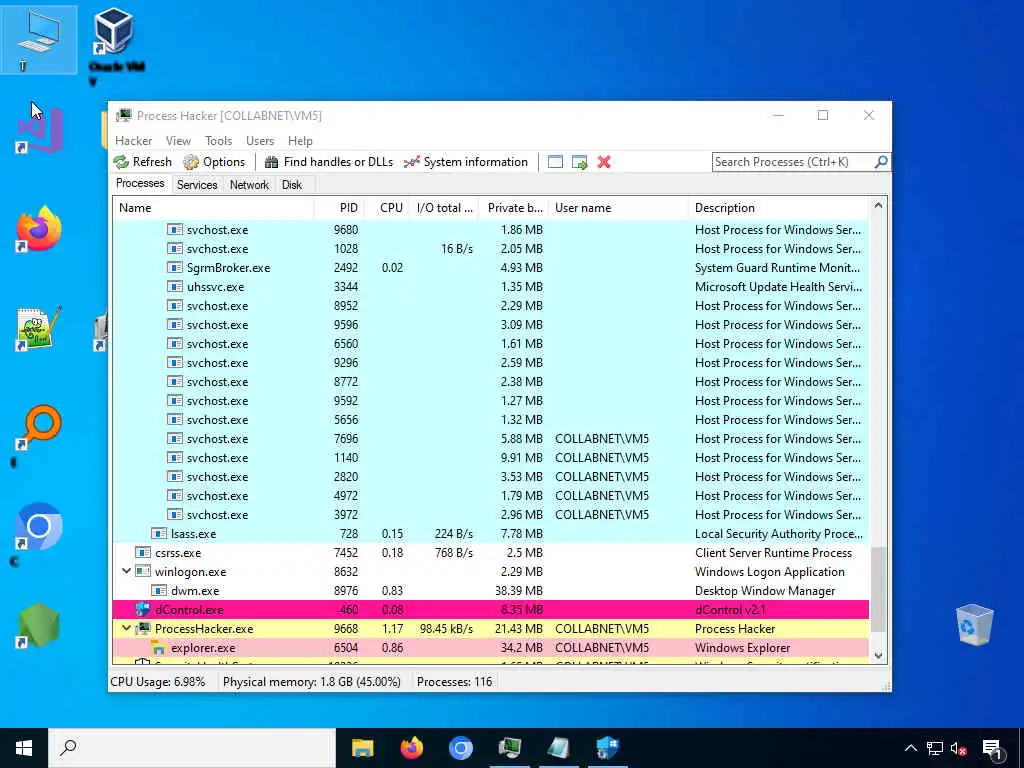Click the taskbar search box
1024x768 pixels.
pyautogui.click(x=192, y=748)
